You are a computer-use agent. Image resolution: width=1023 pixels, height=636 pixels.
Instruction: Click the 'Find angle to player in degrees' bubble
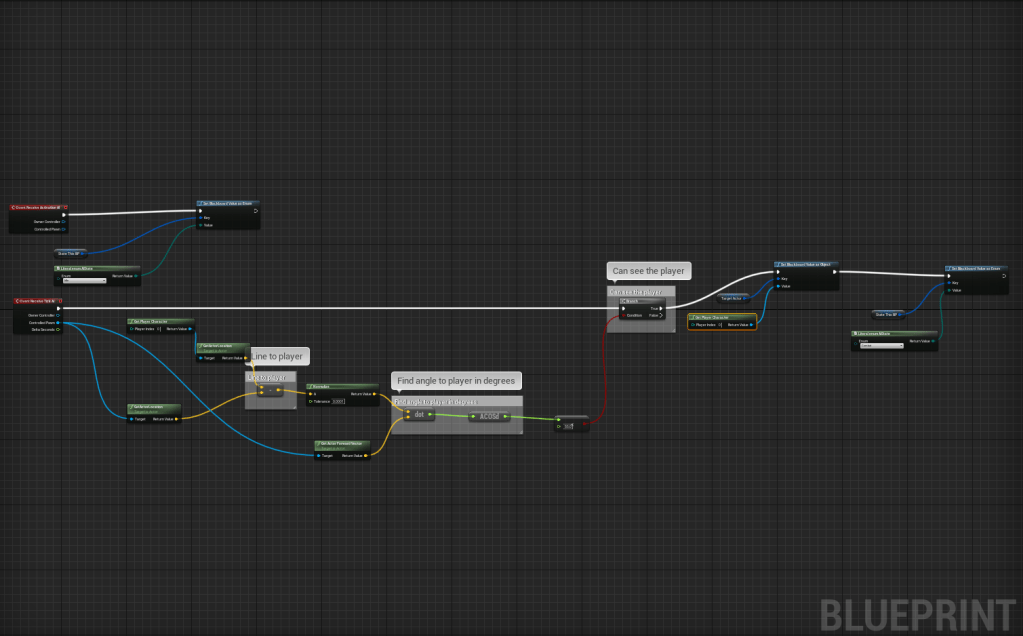point(456,381)
